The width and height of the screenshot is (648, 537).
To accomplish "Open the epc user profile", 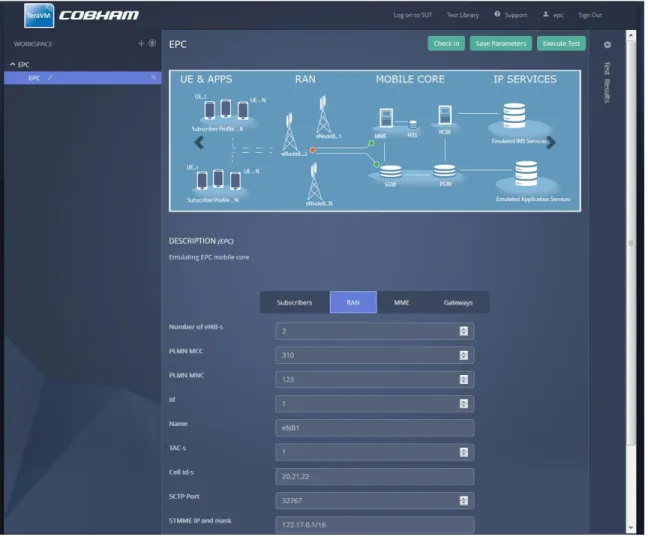I will point(553,15).
